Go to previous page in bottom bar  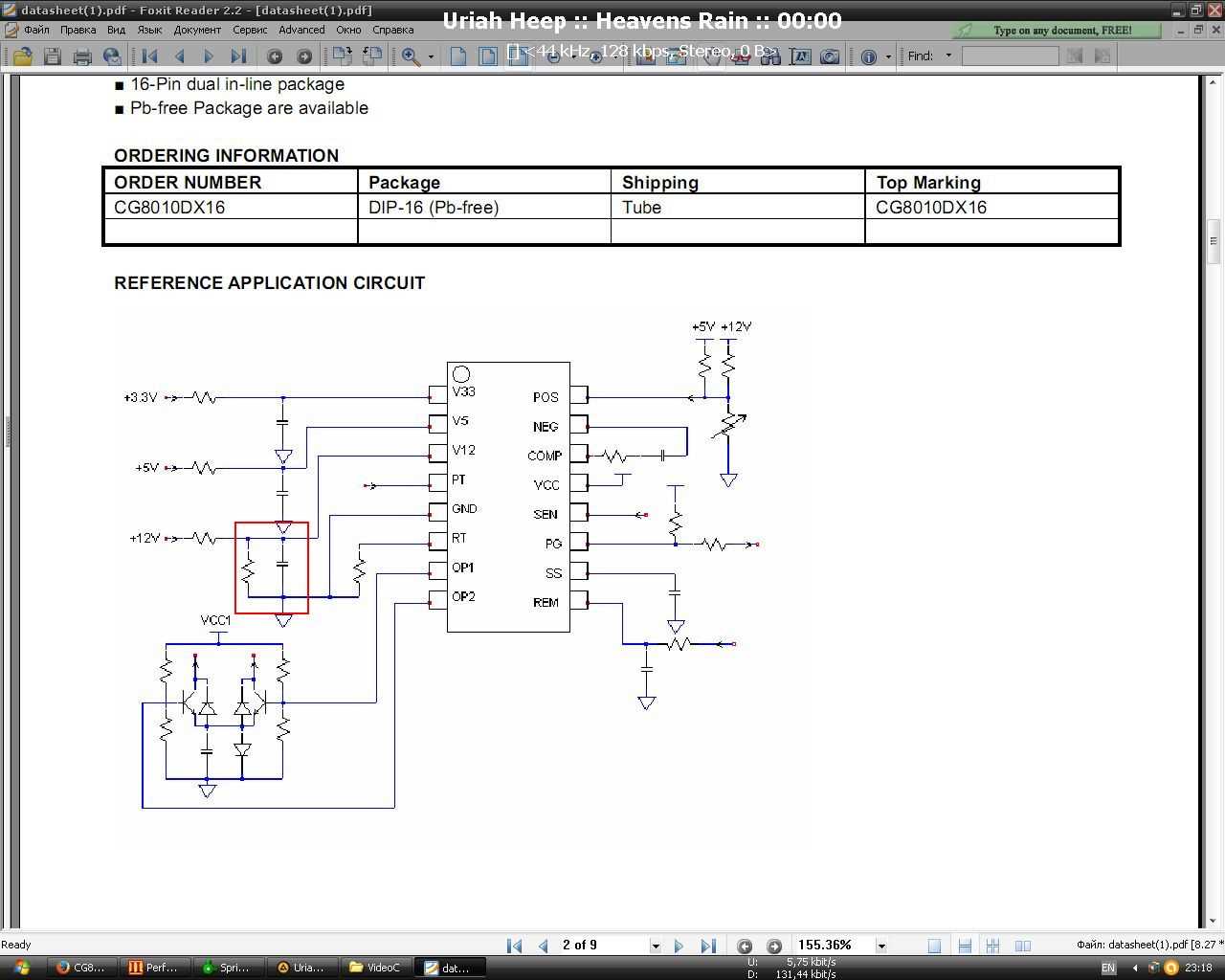point(544,946)
